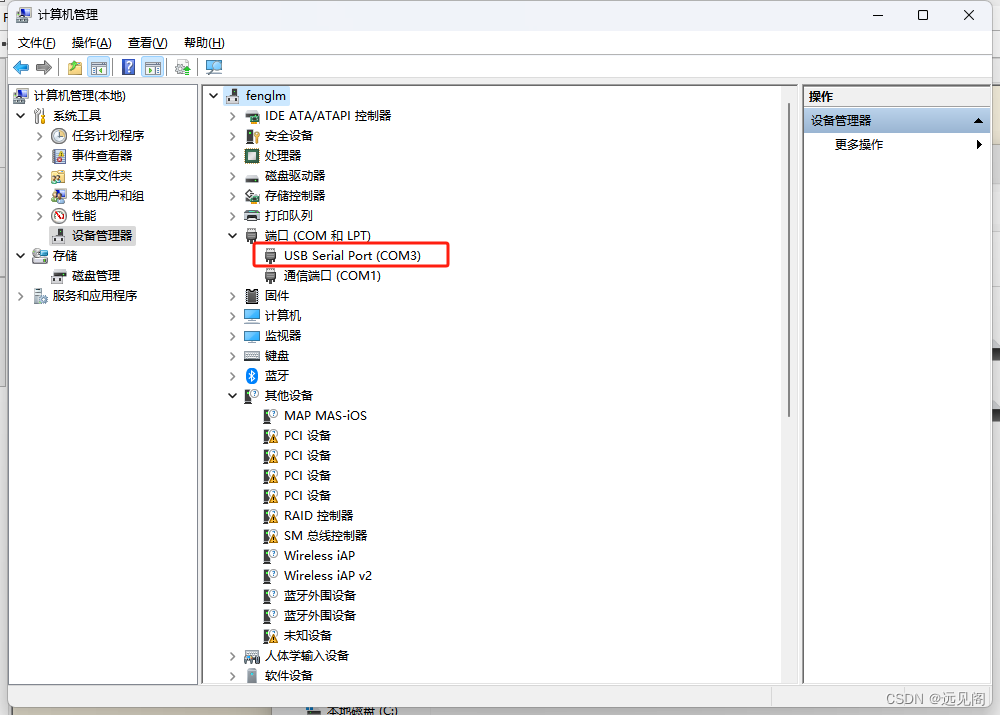Click the security devices key icon

click(252, 136)
